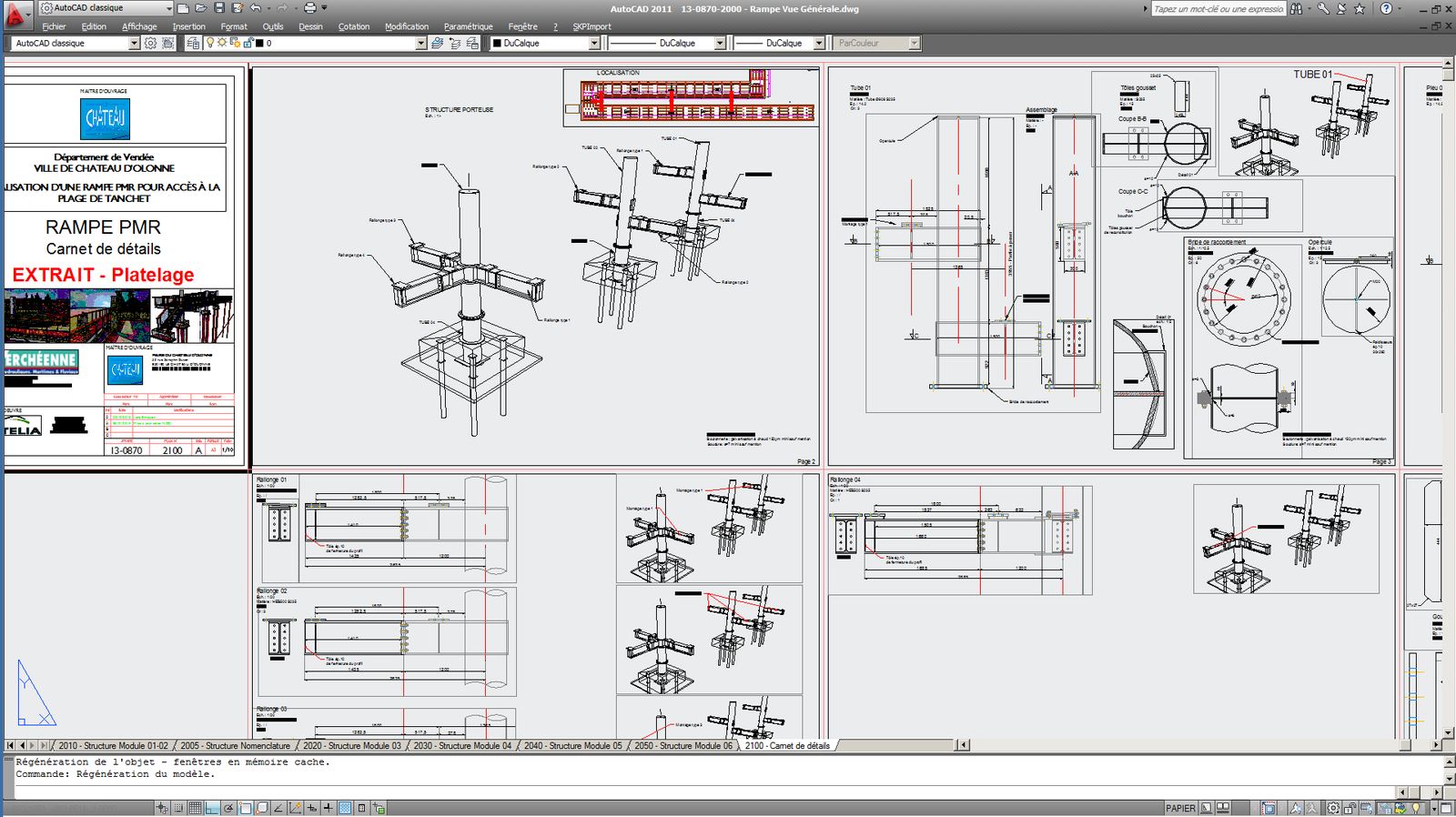Image resolution: width=1456 pixels, height=817 pixels.
Task: Expand the Help icon dropdown arrow
Action: (x=1399, y=8)
